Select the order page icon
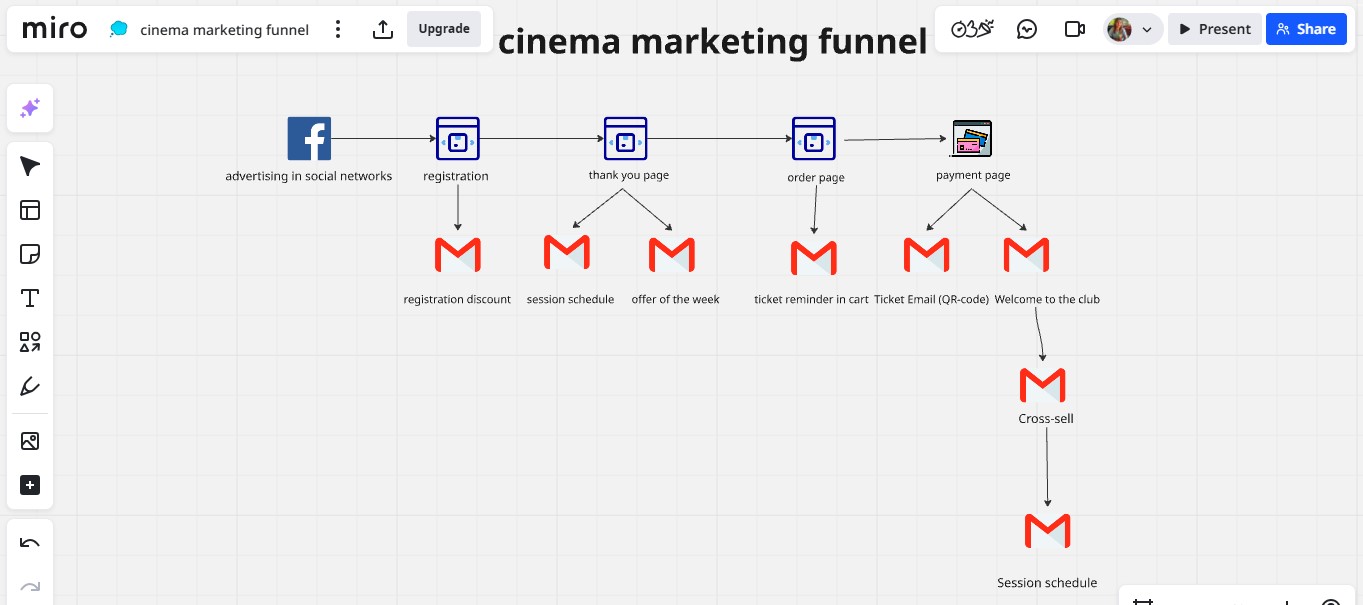The height and width of the screenshot is (605, 1363). point(813,138)
